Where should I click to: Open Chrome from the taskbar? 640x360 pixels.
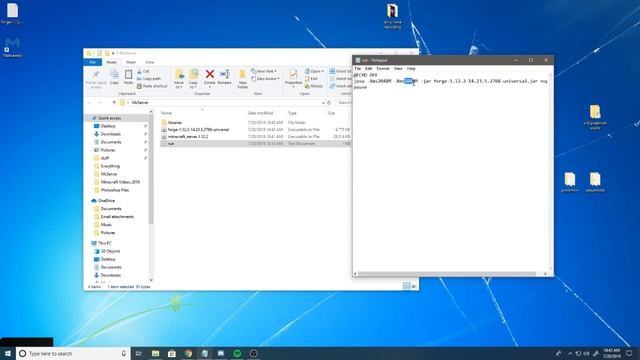coord(188,353)
